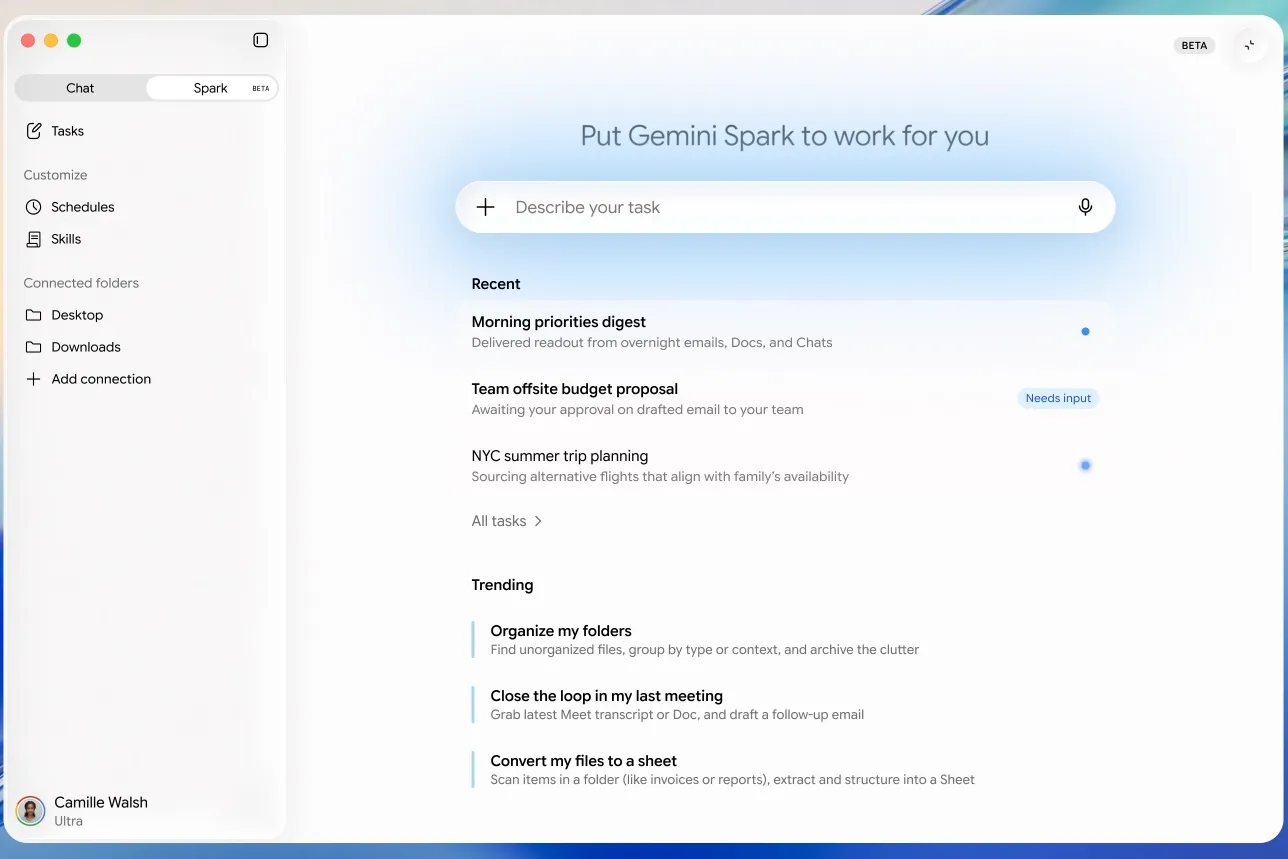
Task: Click the plus icon in the task box
Action: pos(485,207)
